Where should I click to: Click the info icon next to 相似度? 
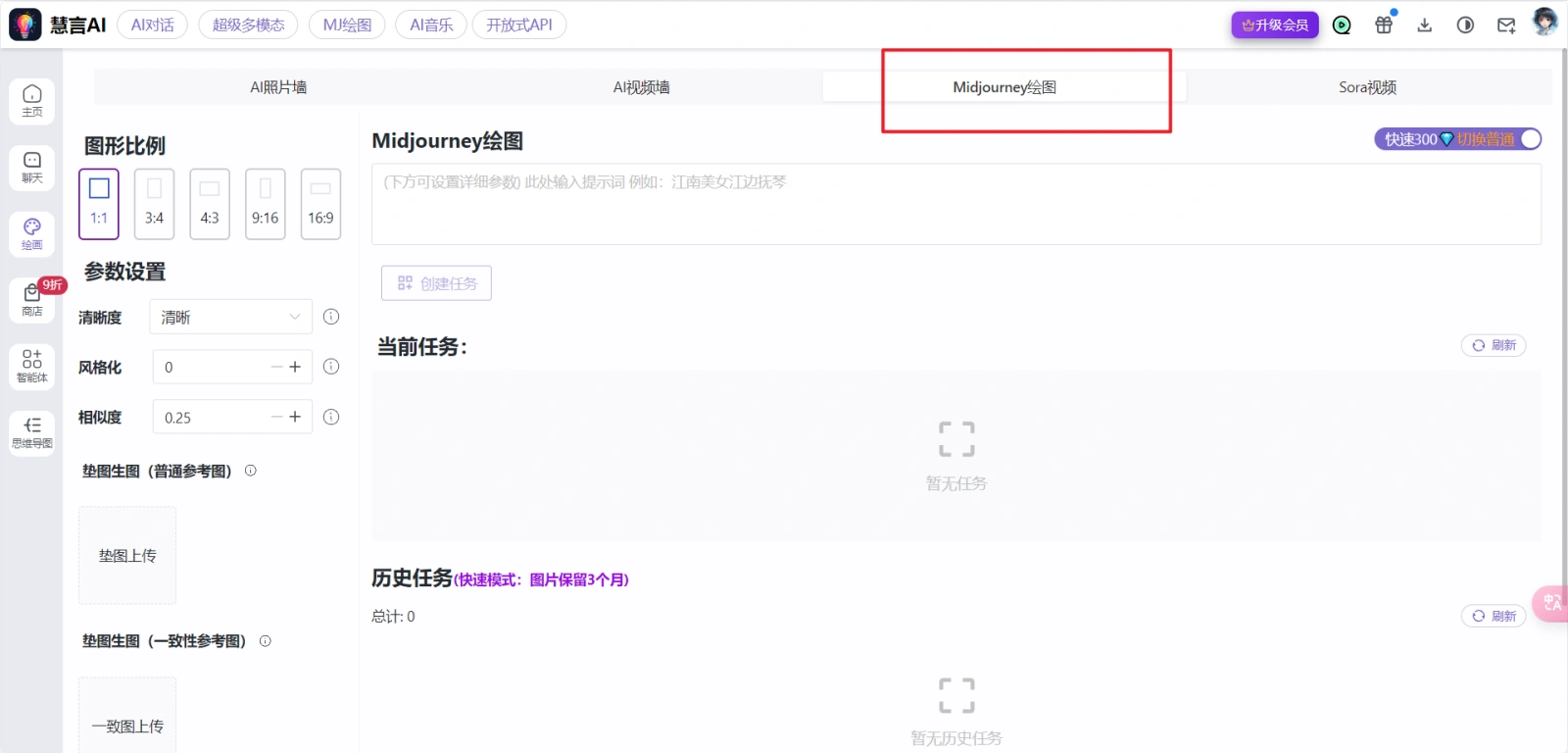coord(331,417)
